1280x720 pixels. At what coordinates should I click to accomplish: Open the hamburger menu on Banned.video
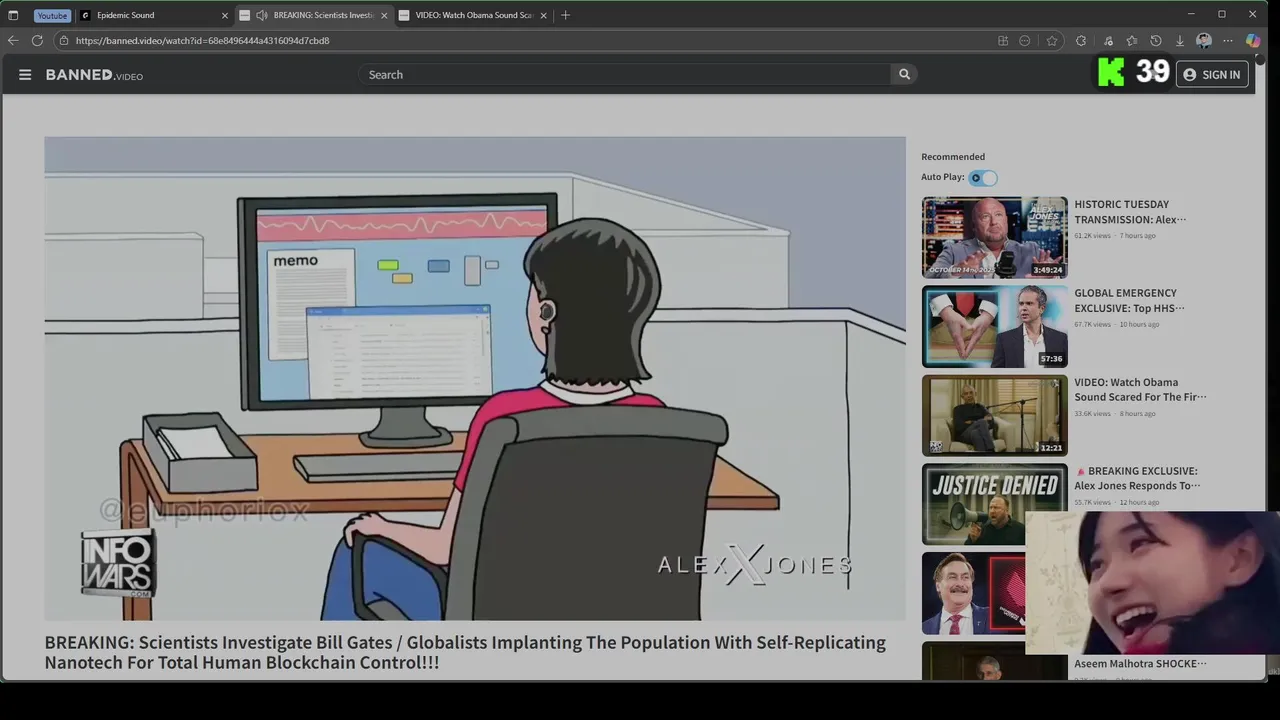[x=25, y=75]
